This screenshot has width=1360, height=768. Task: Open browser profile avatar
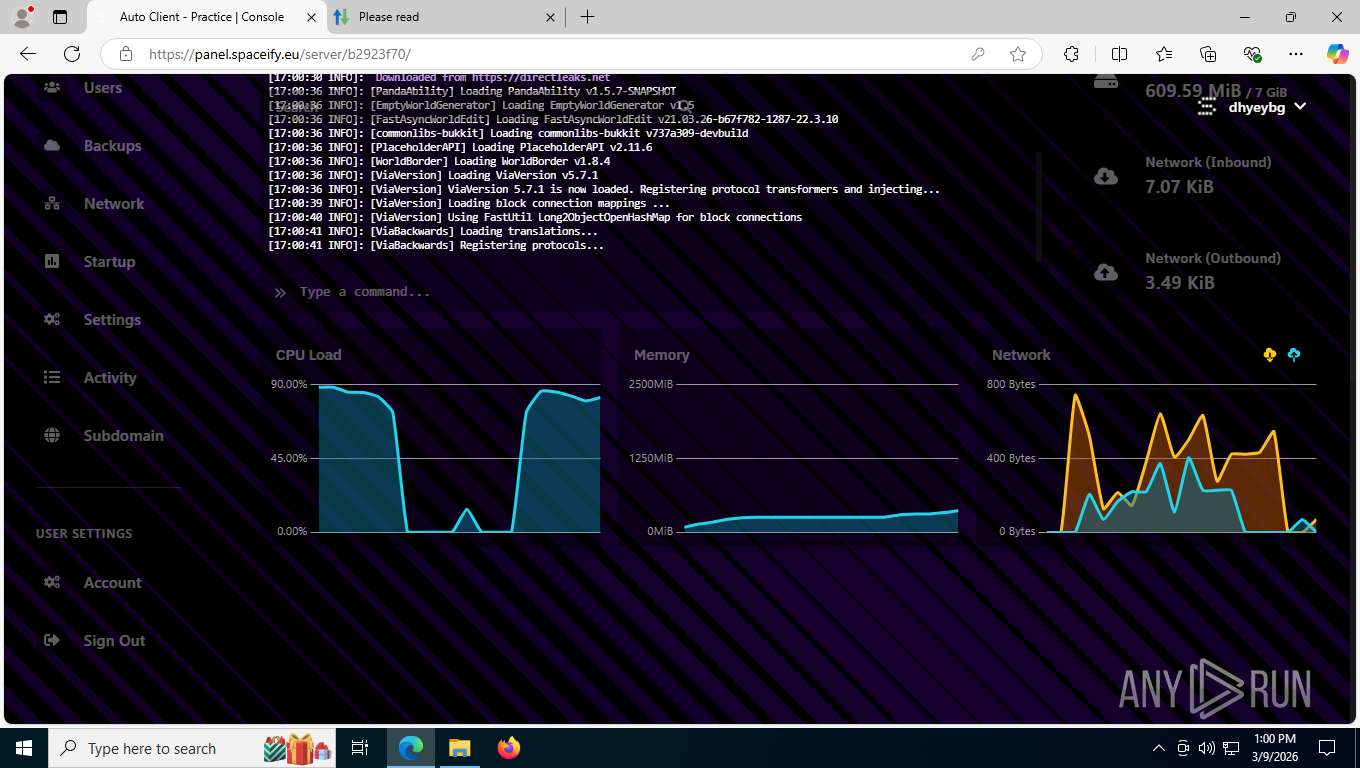pos(21,17)
